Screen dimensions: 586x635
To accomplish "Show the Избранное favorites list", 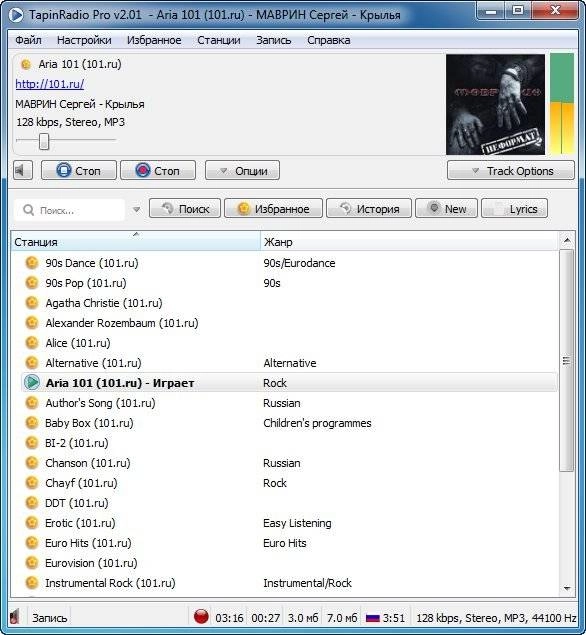I will [x=273, y=209].
